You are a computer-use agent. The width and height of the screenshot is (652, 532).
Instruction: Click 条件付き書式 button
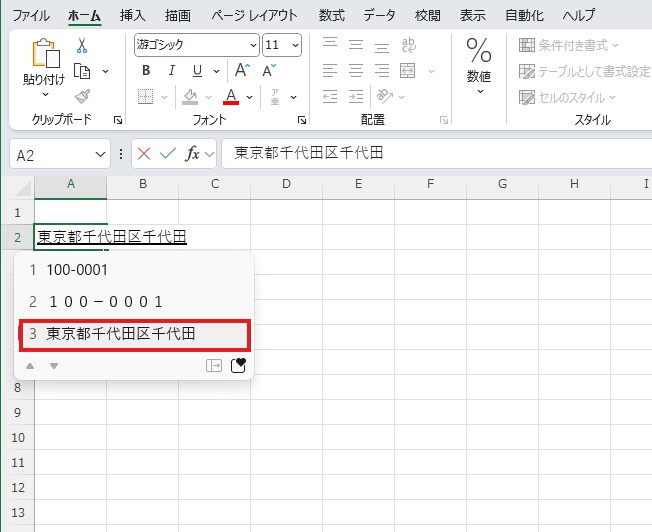(x=569, y=45)
